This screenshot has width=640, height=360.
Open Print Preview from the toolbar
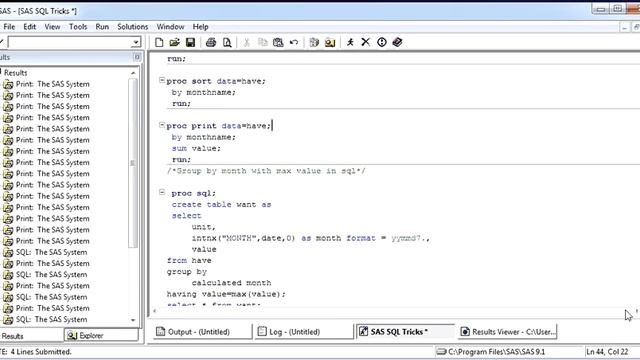point(227,42)
